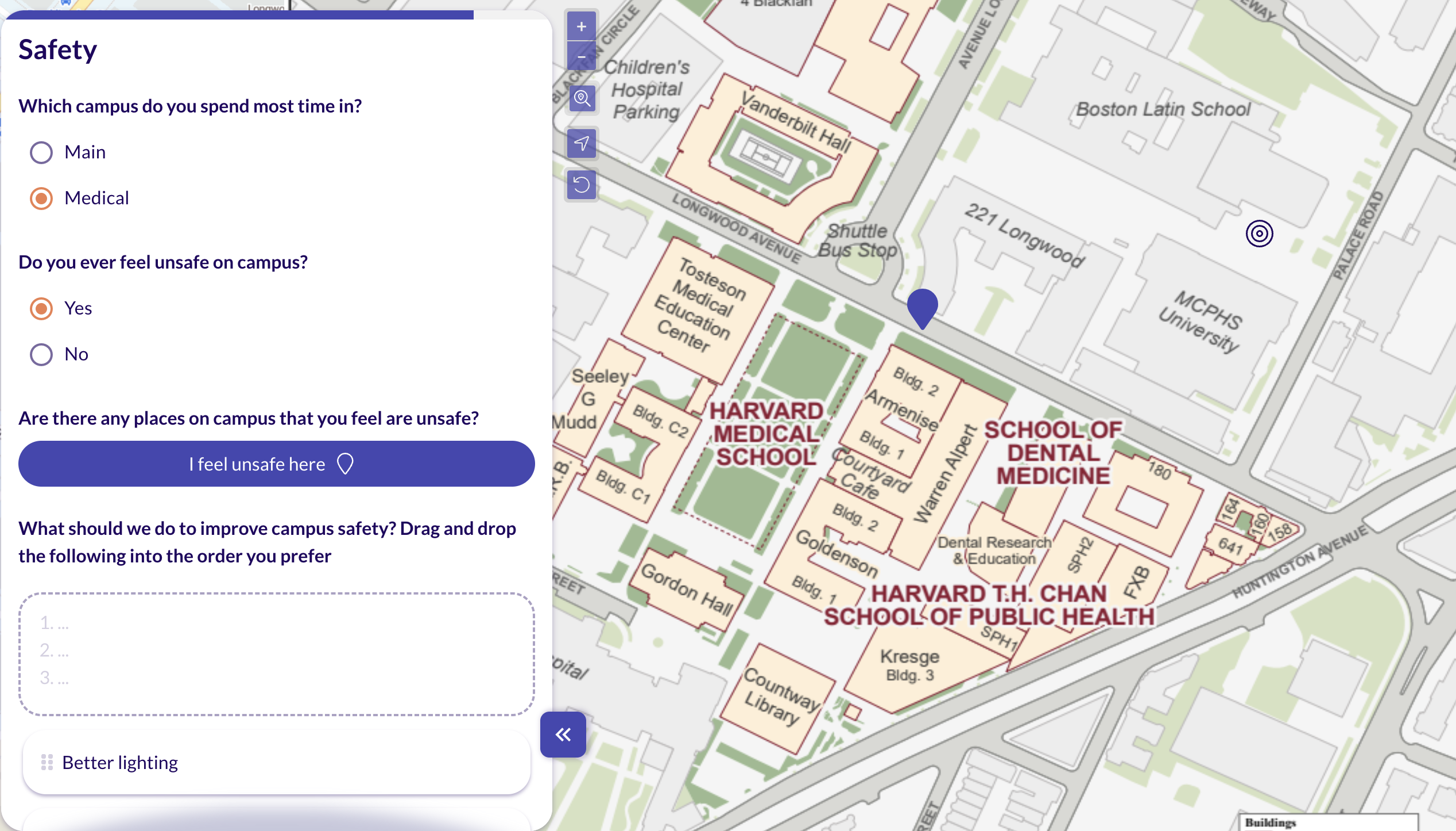Click the Kresge Bldg. 3 label
This screenshot has height=831, width=1456.
[x=910, y=665]
